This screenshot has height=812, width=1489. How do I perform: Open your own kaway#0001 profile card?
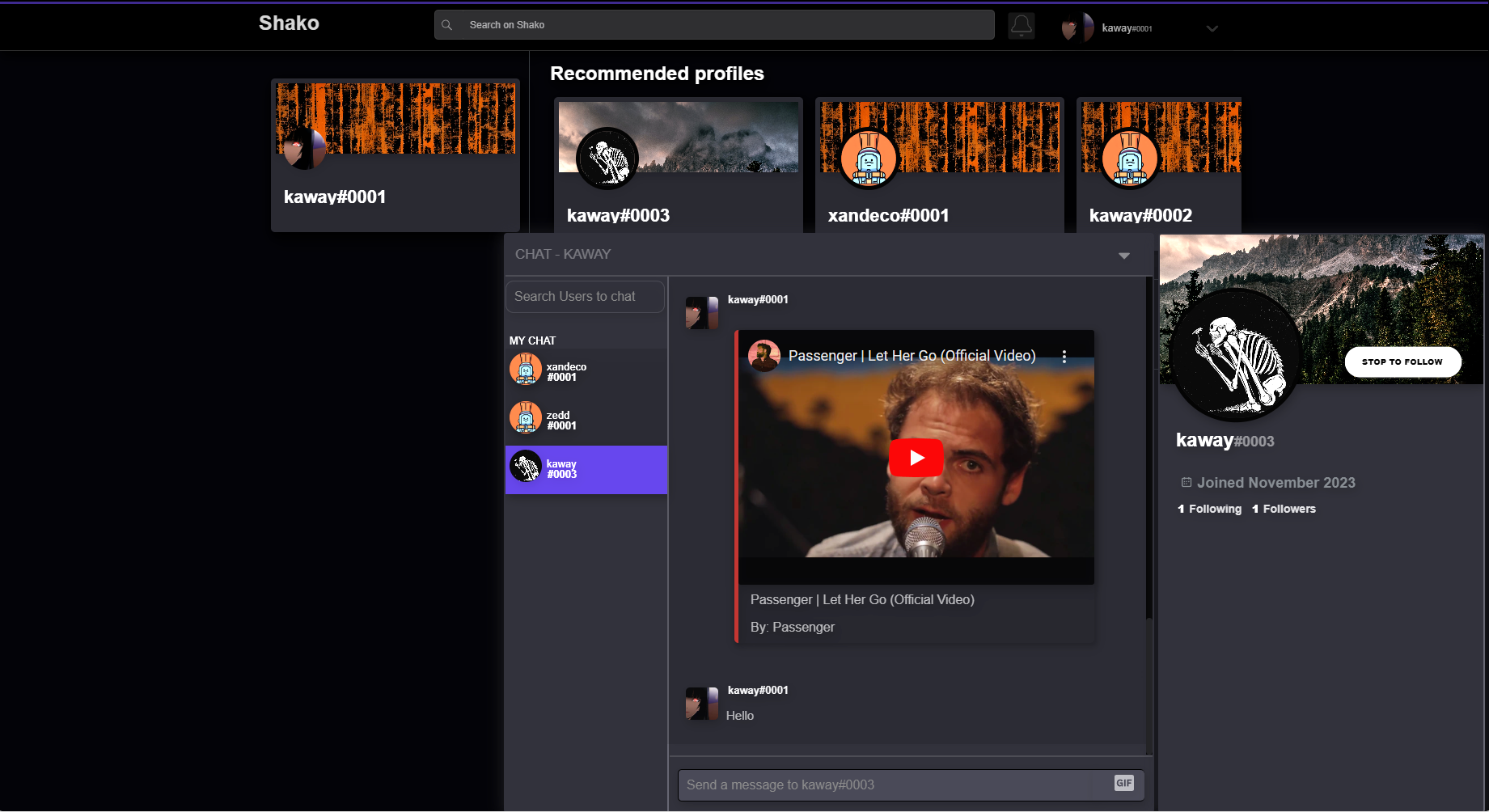click(396, 155)
